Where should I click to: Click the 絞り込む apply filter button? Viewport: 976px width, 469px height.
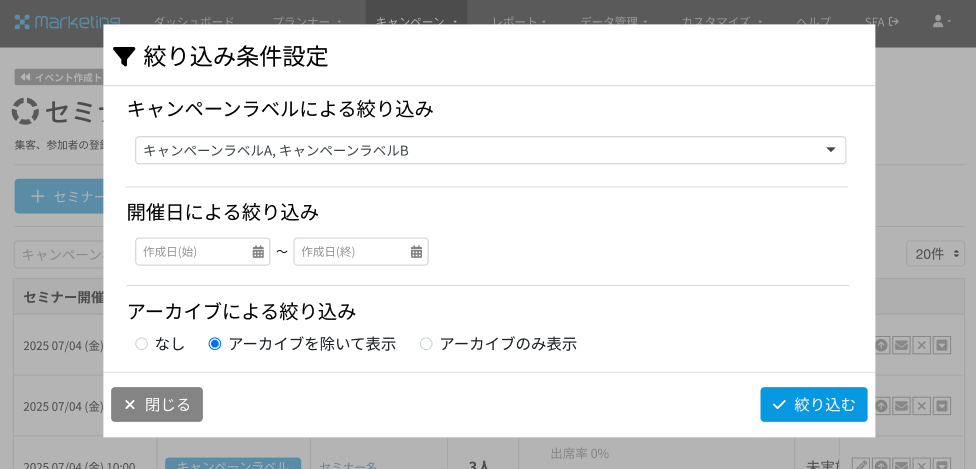[813, 404]
